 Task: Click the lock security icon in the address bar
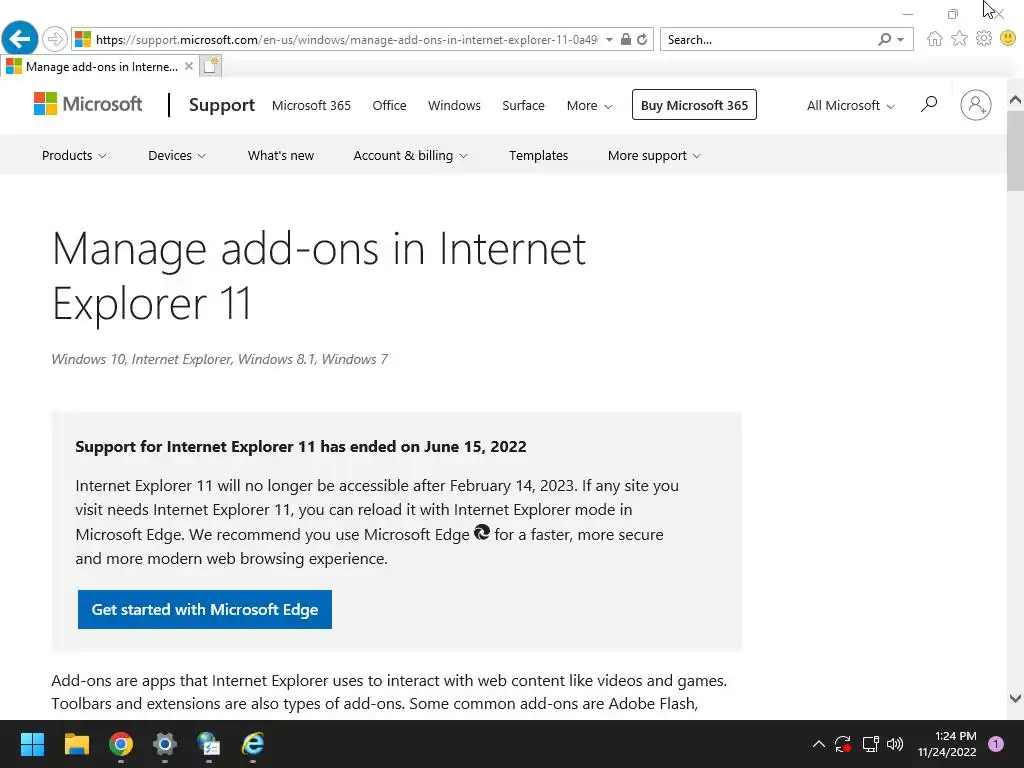[626, 39]
